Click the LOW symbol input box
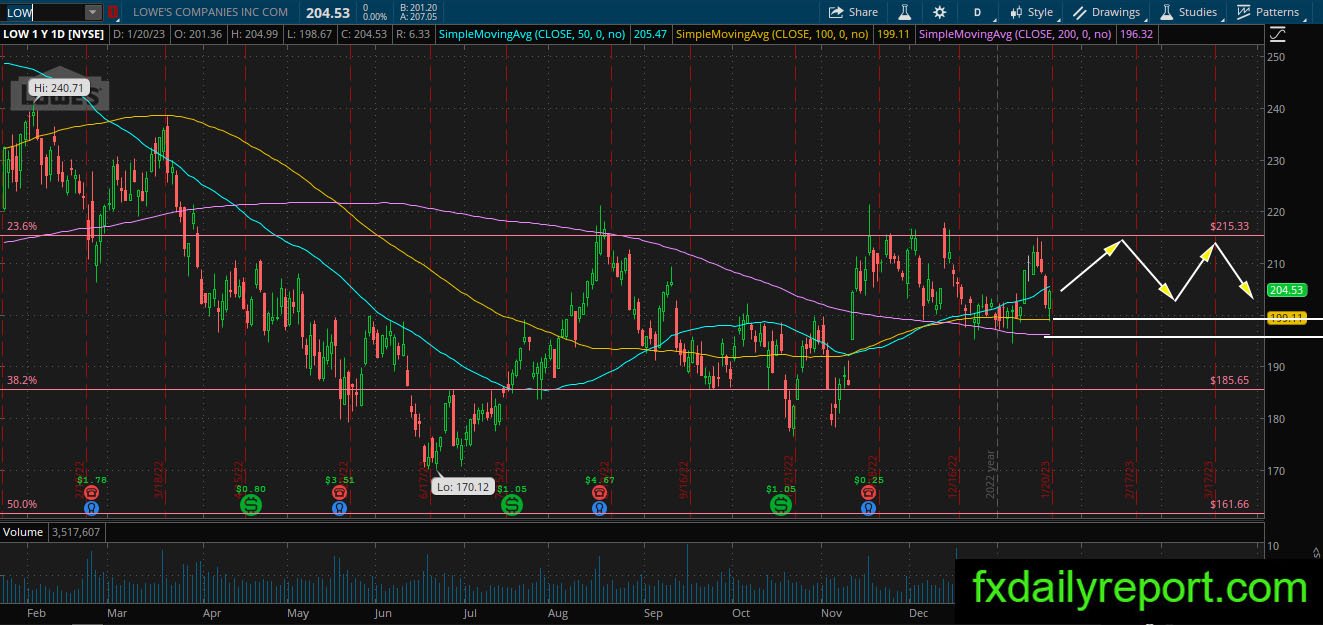The image size is (1323, 625). (43, 12)
